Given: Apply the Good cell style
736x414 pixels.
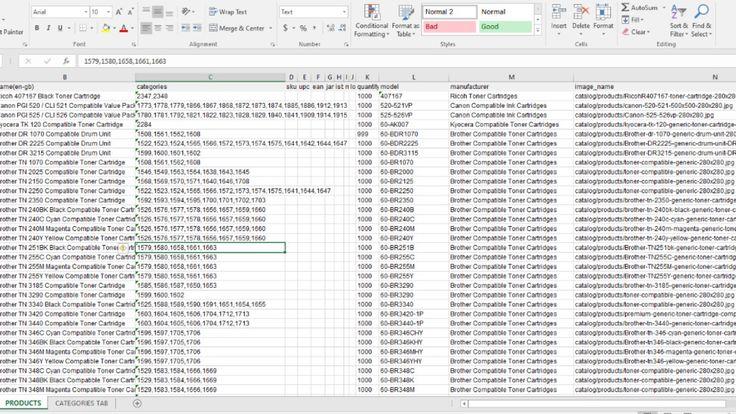Looking at the screenshot, I should [506, 28].
